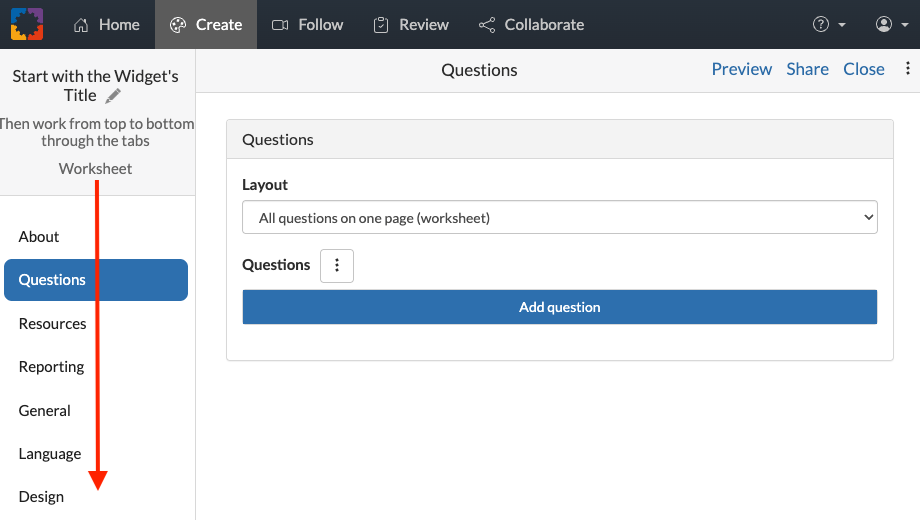Click the widget title text
The height and width of the screenshot is (520, 920).
coord(95,86)
